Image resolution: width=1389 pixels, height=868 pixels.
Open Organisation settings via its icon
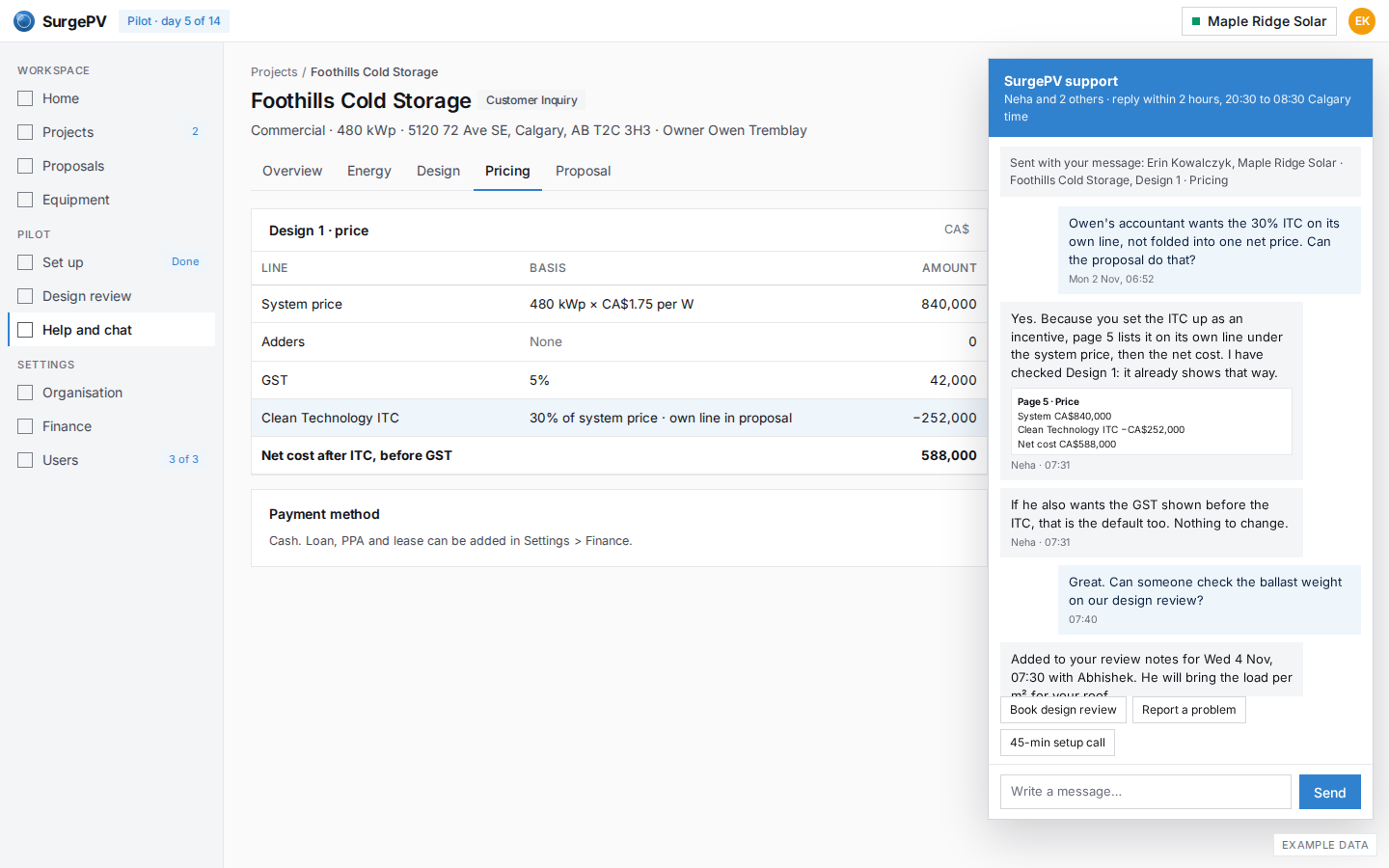[25, 393]
